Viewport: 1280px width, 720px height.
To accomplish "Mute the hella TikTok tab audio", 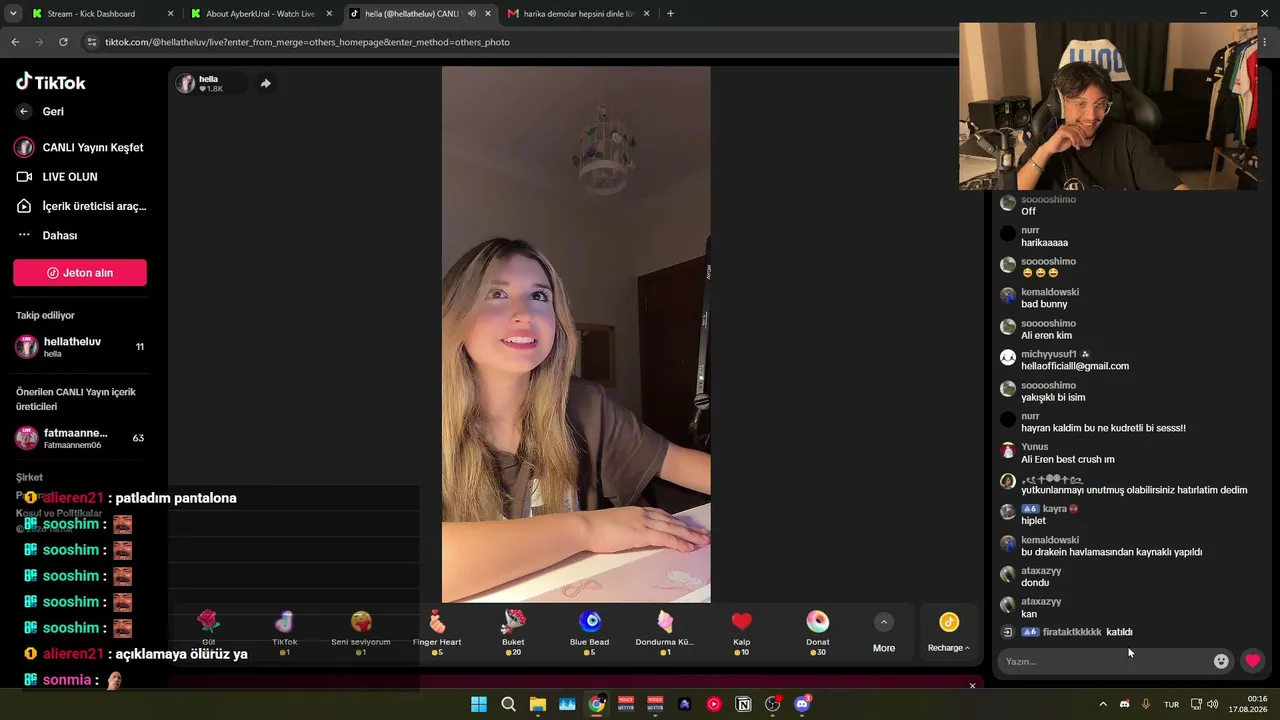I will (x=472, y=14).
